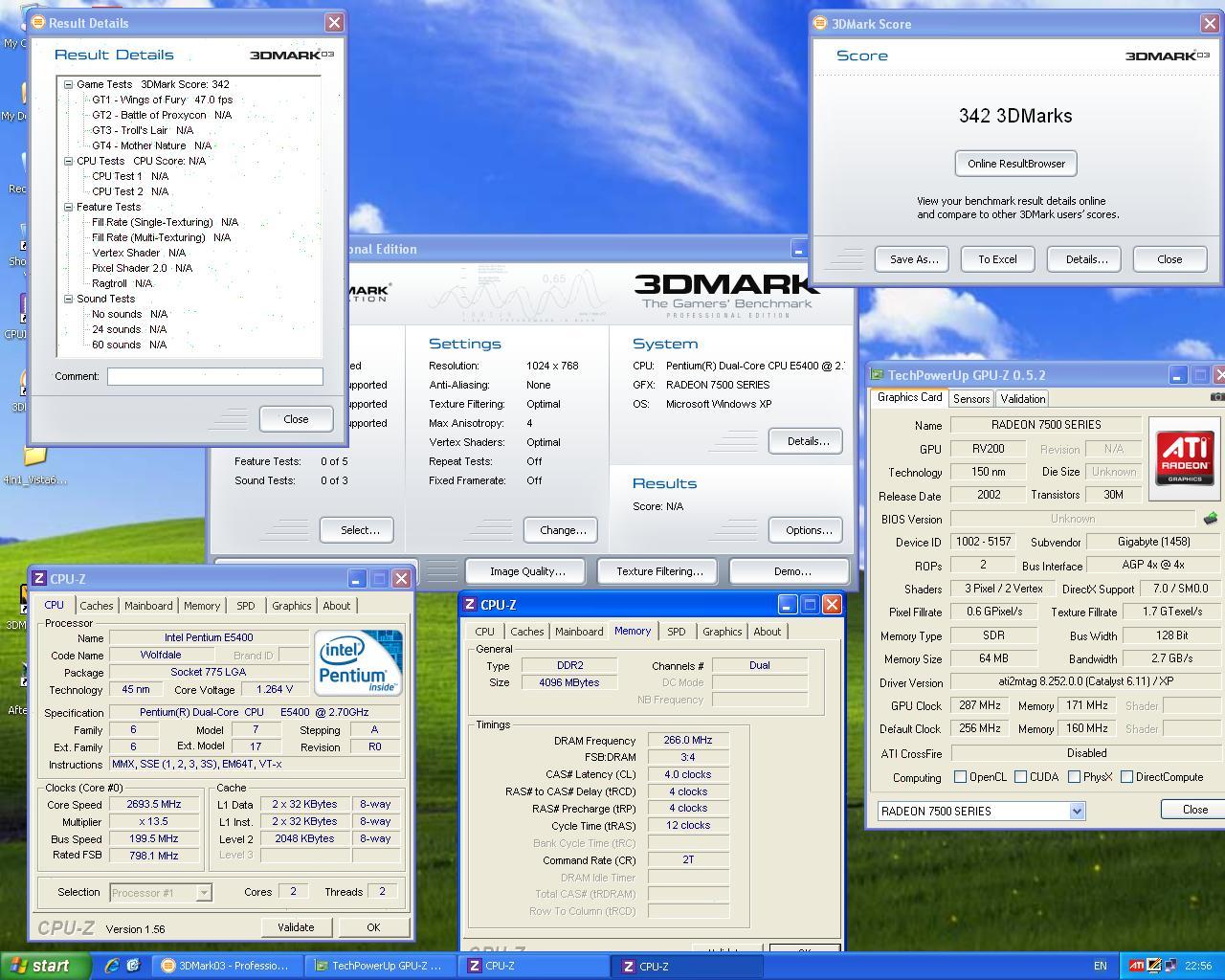This screenshot has width=1225, height=980.
Task: Click the Intel Pentium inside logo in CPU-Z
Action: pos(359,662)
